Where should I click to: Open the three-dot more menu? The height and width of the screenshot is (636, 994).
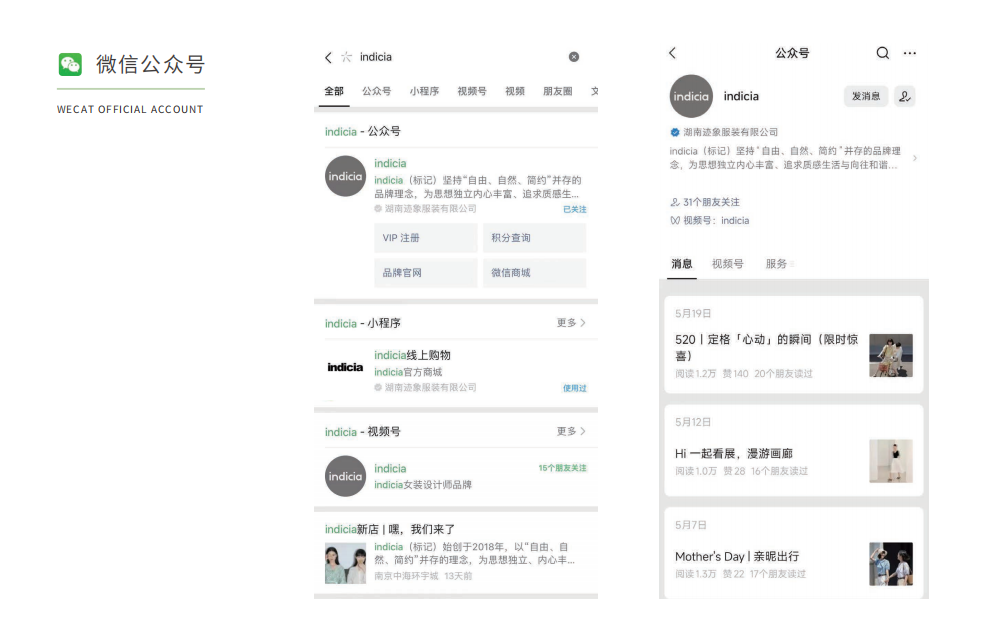pyautogui.click(x=910, y=53)
